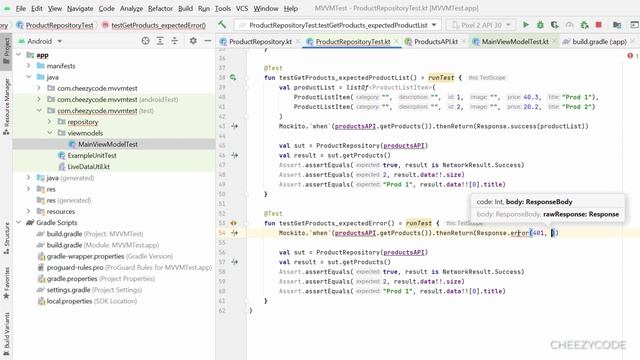Stop the running process
Image resolution: width=640 pixels, height=360 pixels.
coord(598,25)
